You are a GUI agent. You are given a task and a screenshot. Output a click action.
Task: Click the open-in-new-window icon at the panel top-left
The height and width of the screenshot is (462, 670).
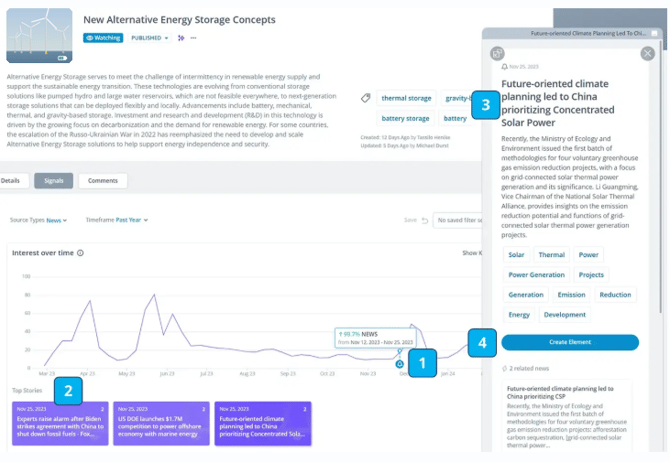497,53
